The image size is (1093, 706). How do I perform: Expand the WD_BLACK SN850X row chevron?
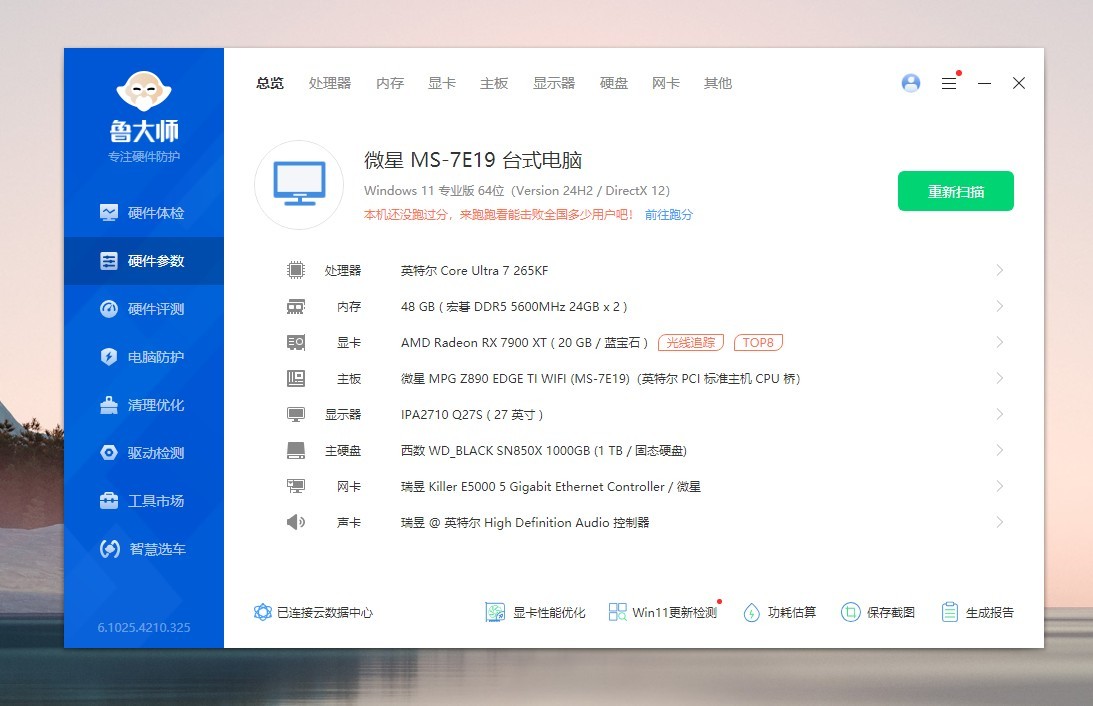pyautogui.click(x=1000, y=450)
